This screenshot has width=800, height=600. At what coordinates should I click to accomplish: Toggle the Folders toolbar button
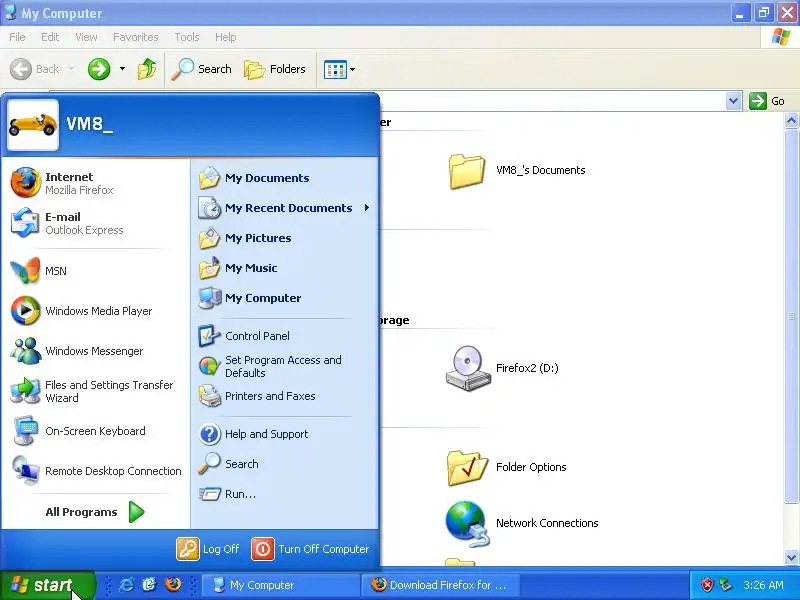point(275,69)
